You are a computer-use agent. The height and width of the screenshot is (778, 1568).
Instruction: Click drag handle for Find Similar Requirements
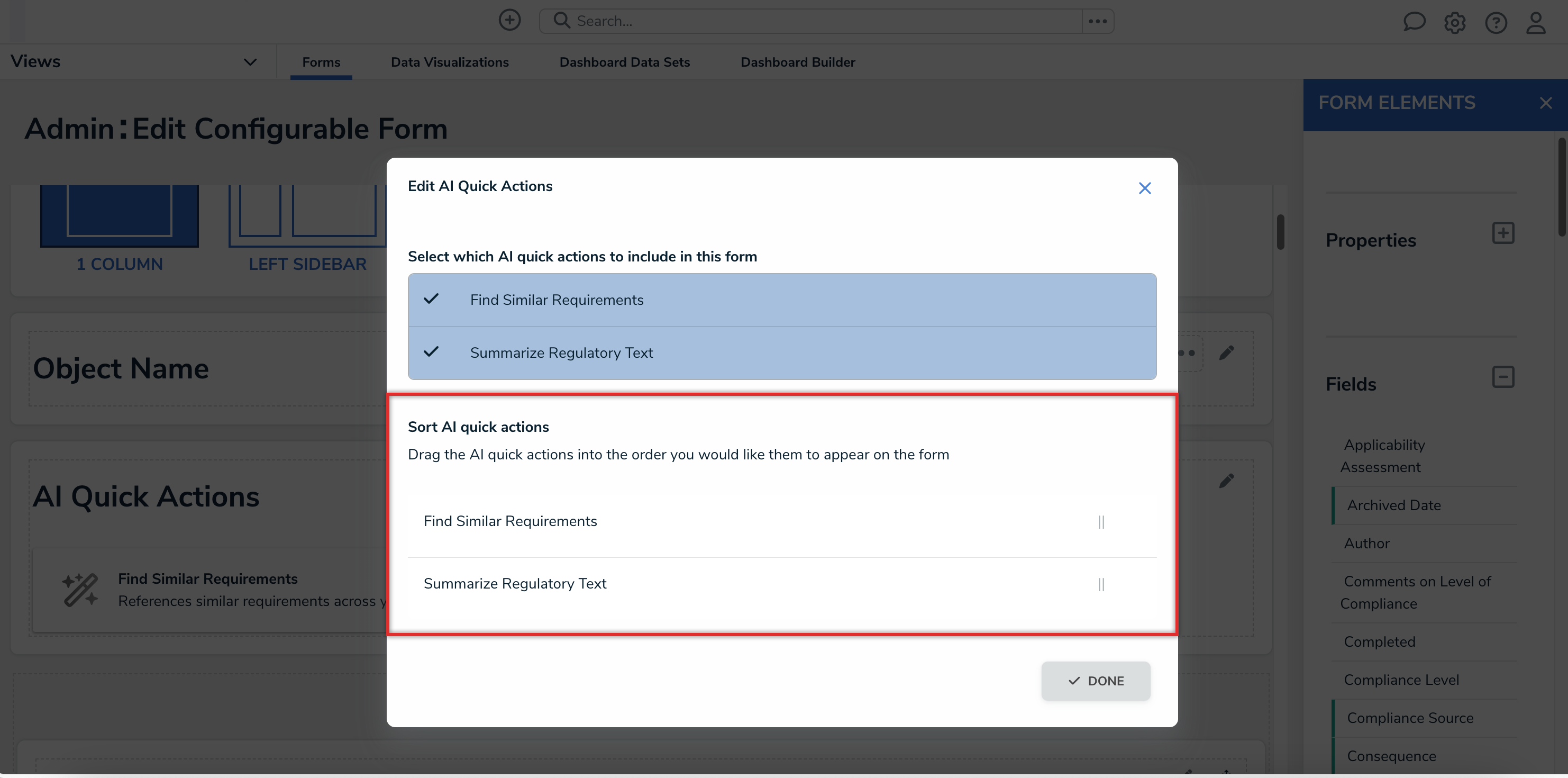(x=1101, y=522)
